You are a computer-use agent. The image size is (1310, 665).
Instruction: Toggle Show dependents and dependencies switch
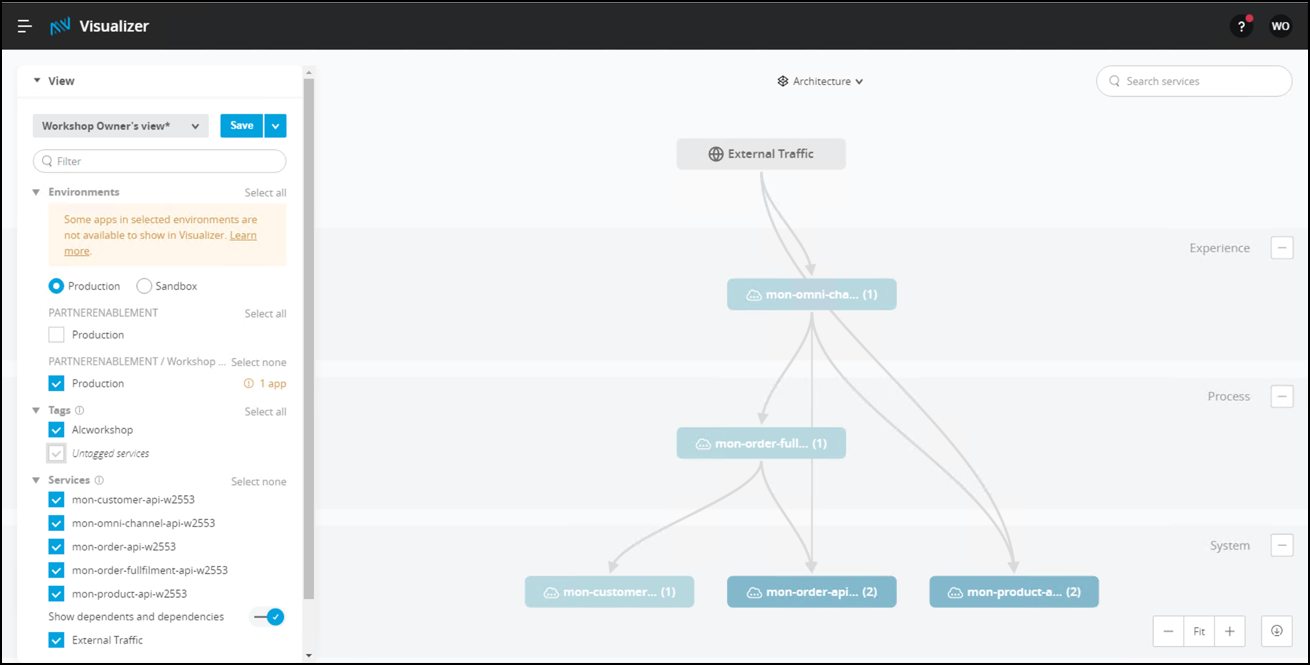coord(268,617)
